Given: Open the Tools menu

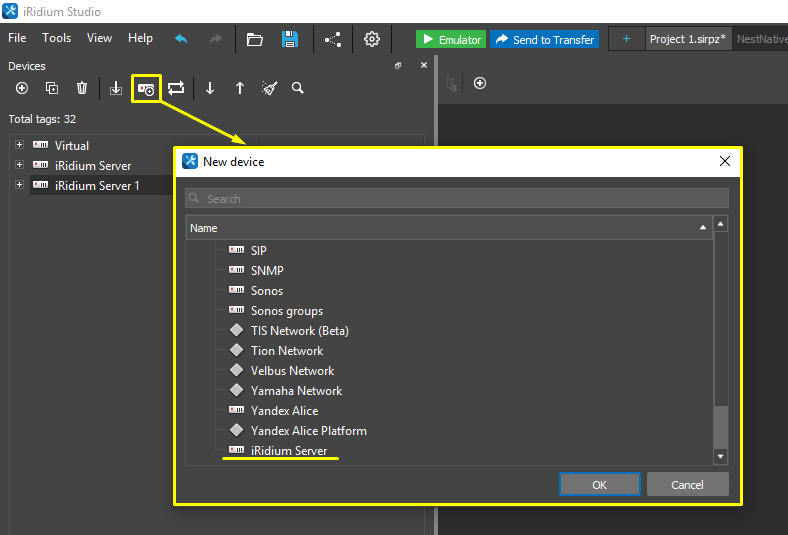Looking at the screenshot, I should click(56, 38).
